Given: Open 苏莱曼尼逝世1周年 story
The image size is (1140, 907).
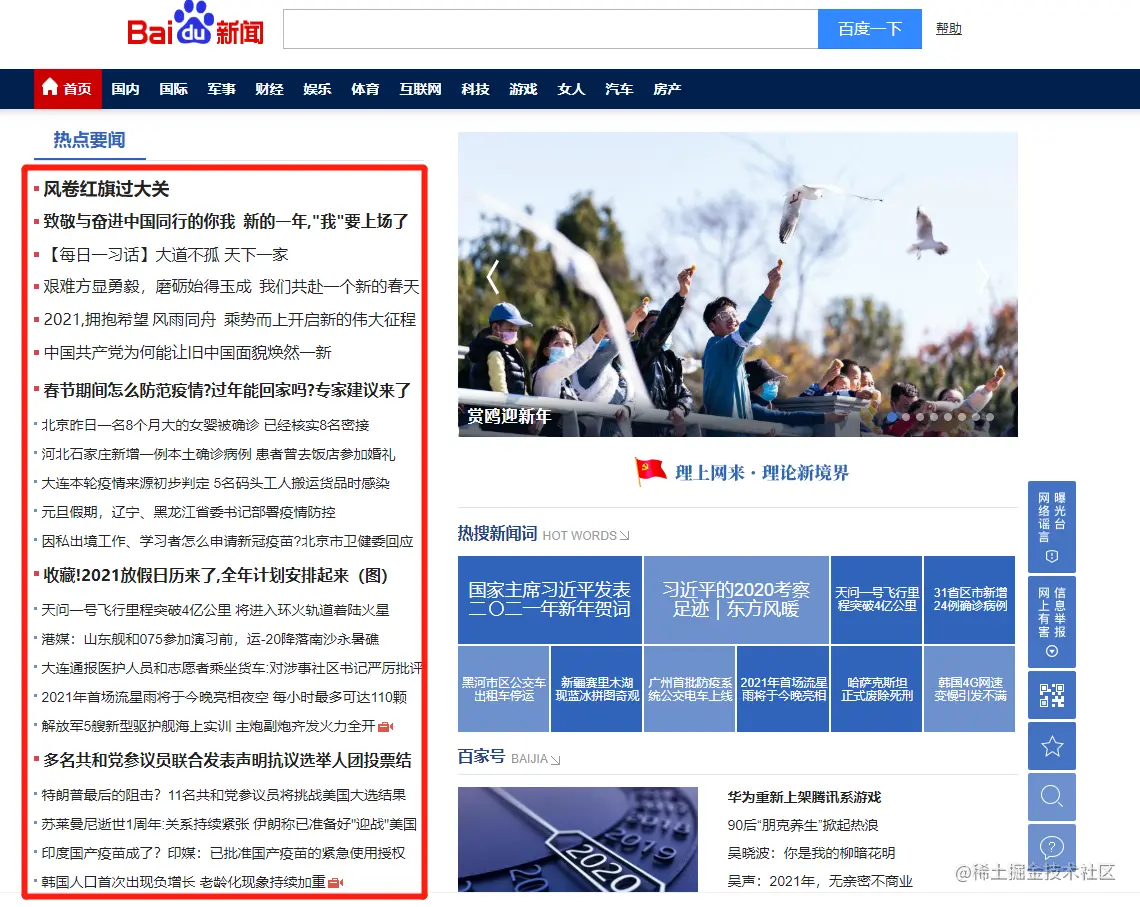Looking at the screenshot, I should 229,824.
